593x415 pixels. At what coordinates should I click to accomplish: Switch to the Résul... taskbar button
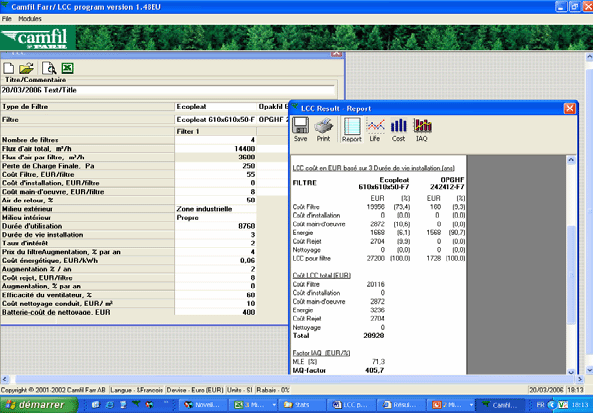tap(401, 405)
